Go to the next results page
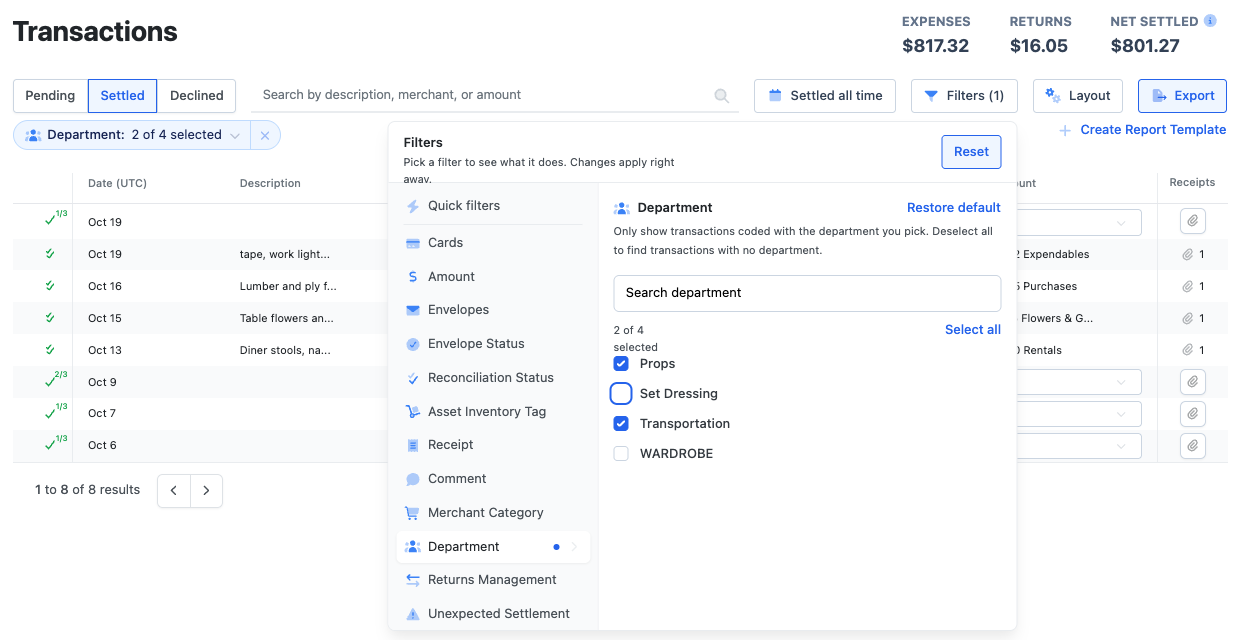Image resolution: width=1240 pixels, height=640 pixels. click(x=206, y=491)
